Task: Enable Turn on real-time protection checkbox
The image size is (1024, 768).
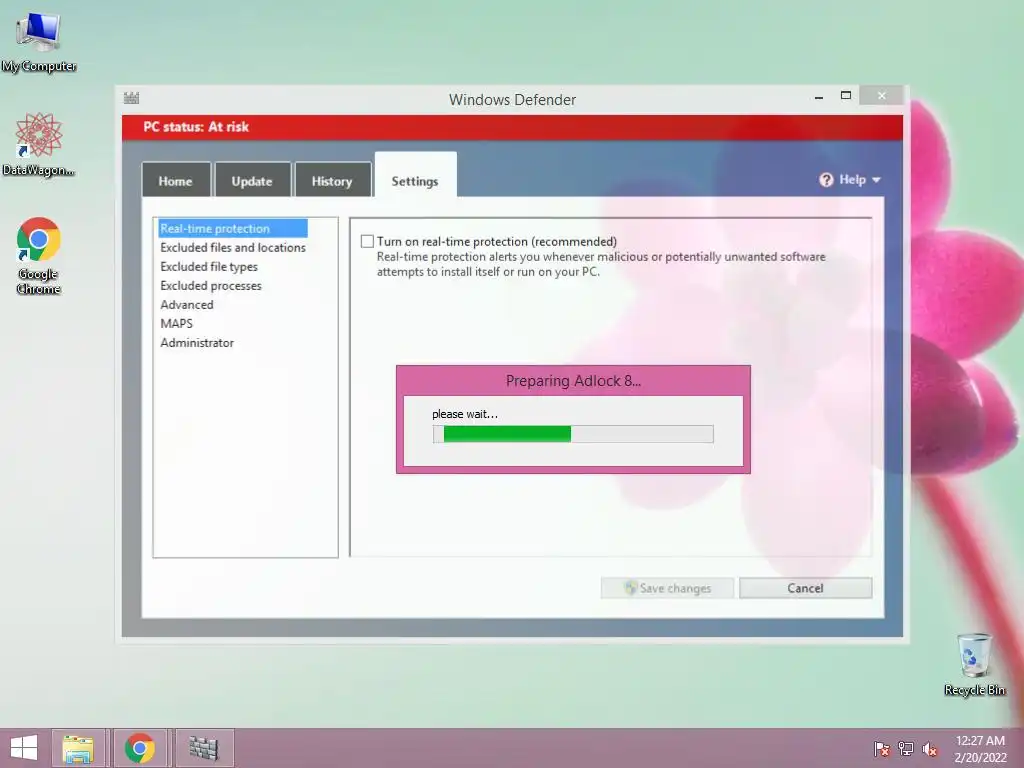Action: (368, 242)
